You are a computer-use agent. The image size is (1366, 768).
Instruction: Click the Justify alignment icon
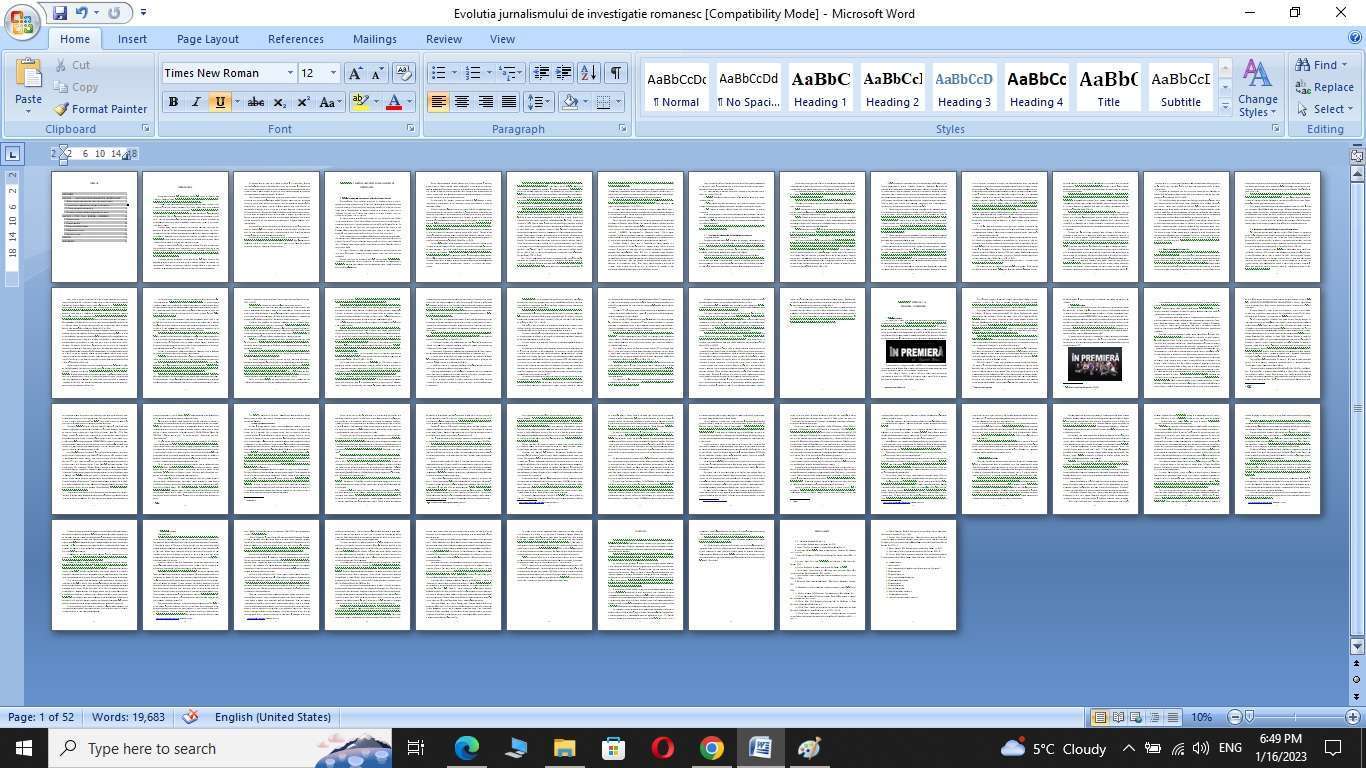click(x=509, y=102)
